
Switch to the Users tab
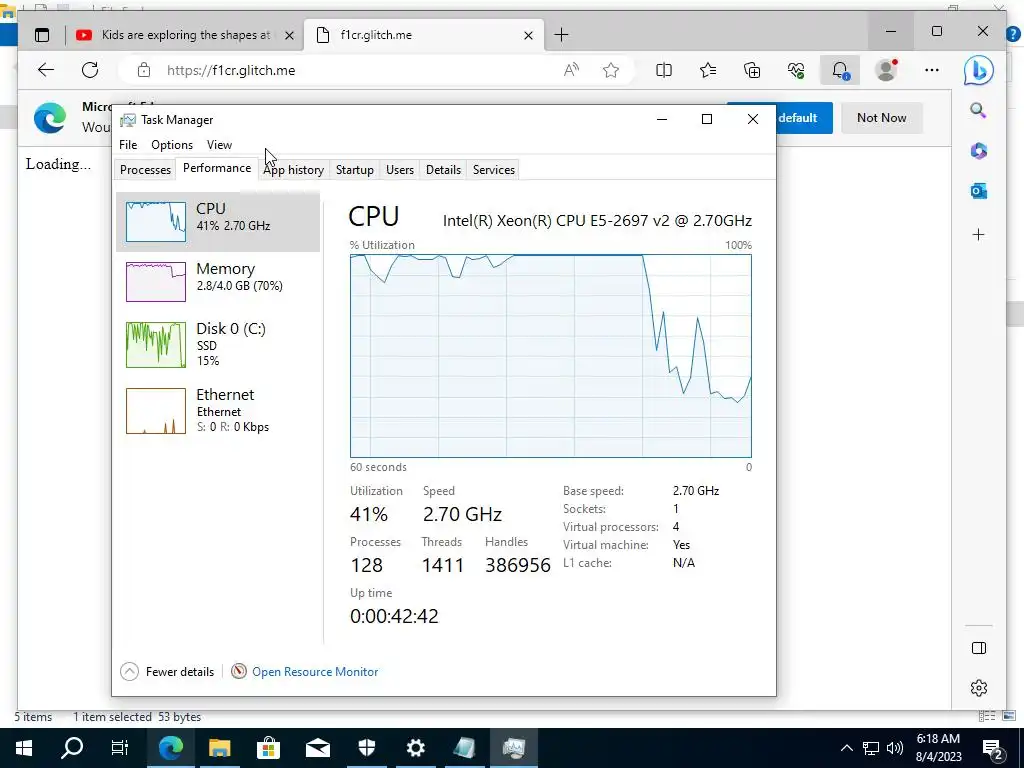[400, 170]
